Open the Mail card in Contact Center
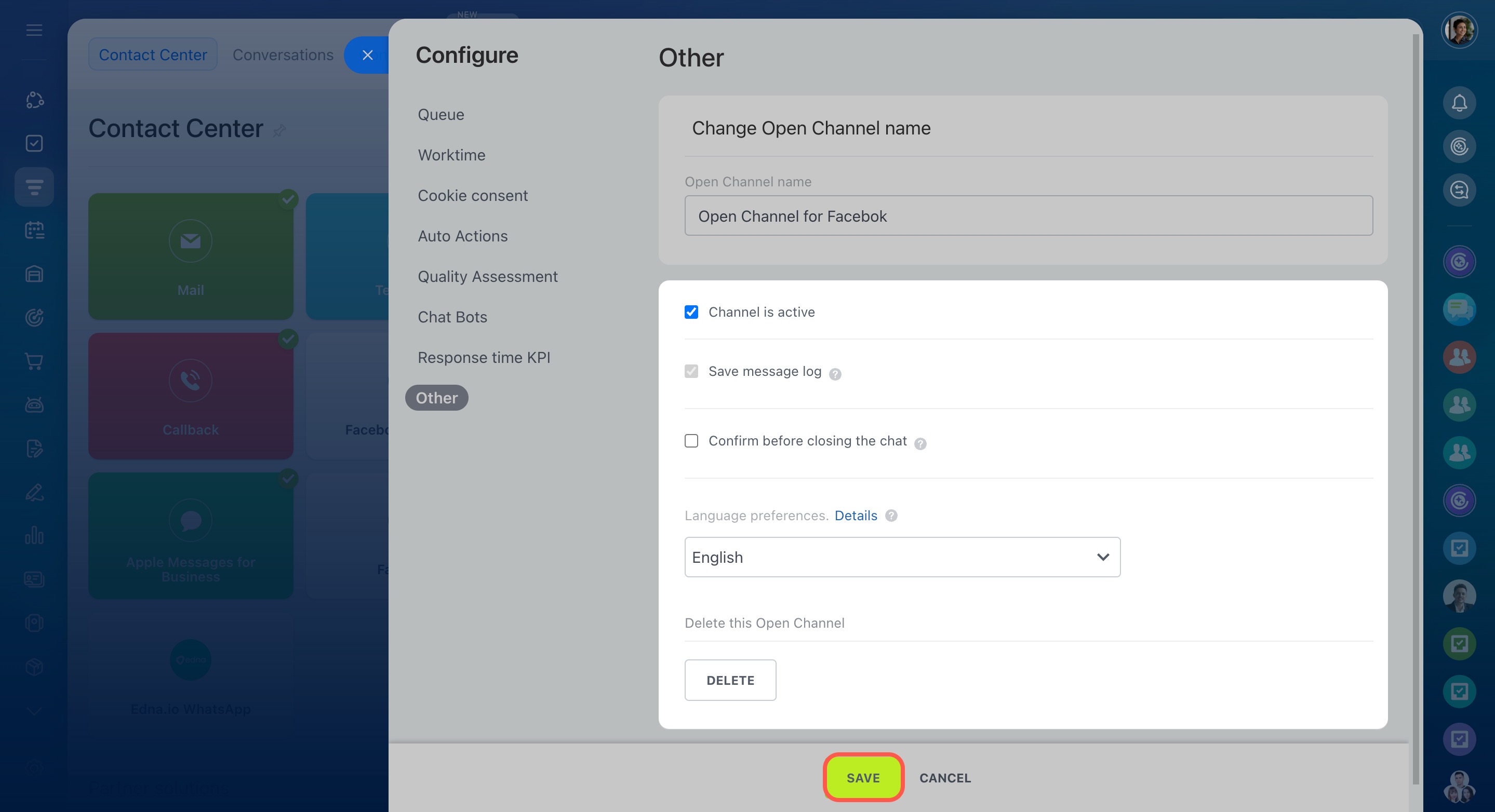Image resolution: width=1495 pixels, height=812 pixels. point(190,256)
